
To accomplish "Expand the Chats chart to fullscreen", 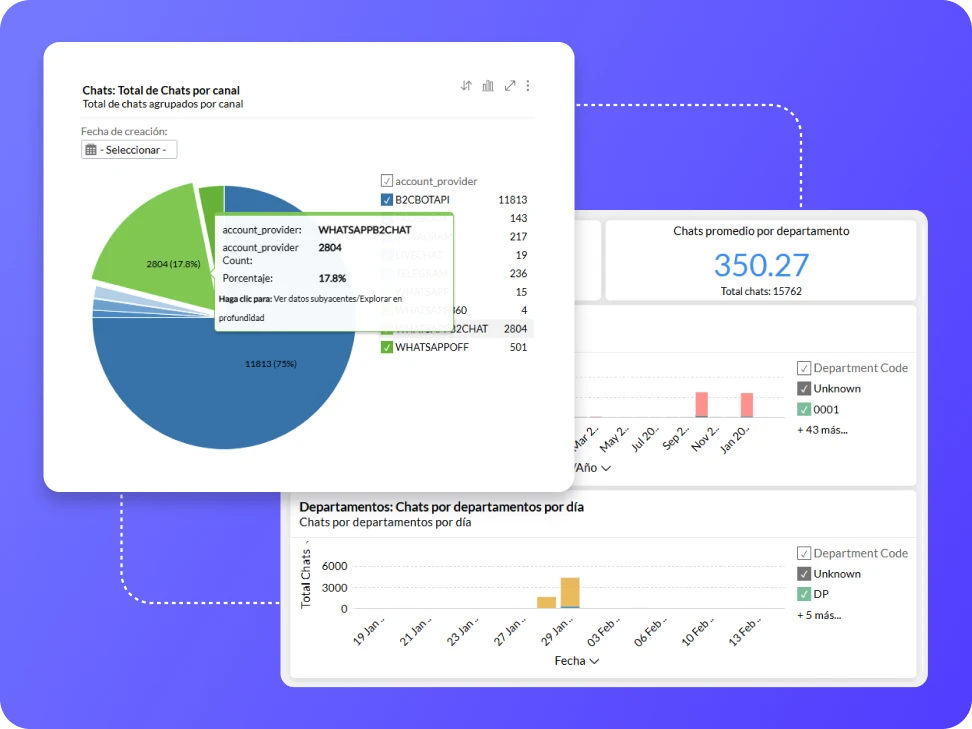I will pyautogui.click(x=509, y=85).
